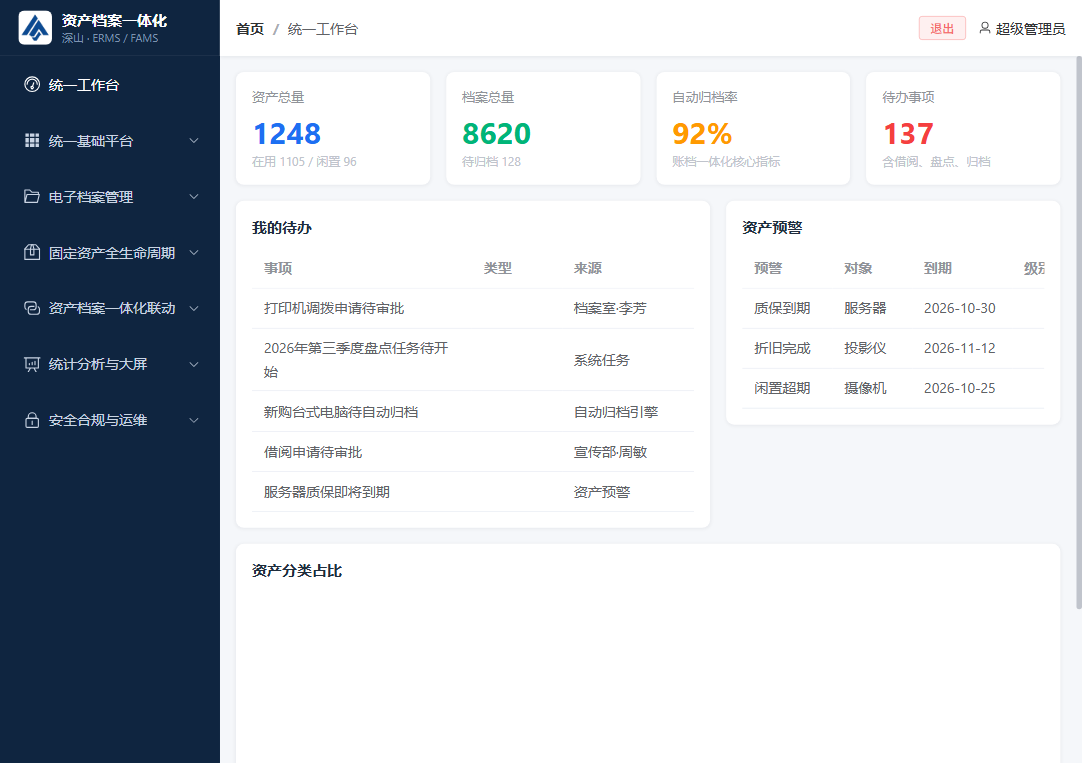Click 资产分类占比 panel title

point(297,571)
